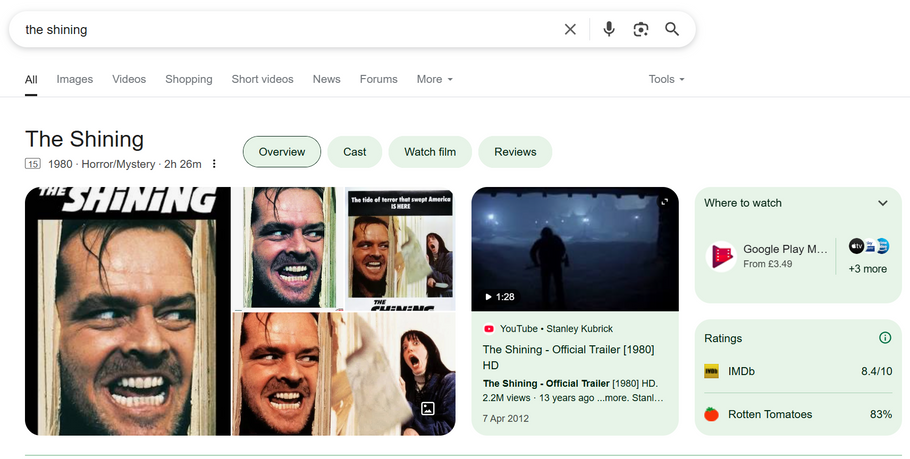The image size is (910, 459).
Task: Open The Shining Official Trailer link
Action: 568,357
